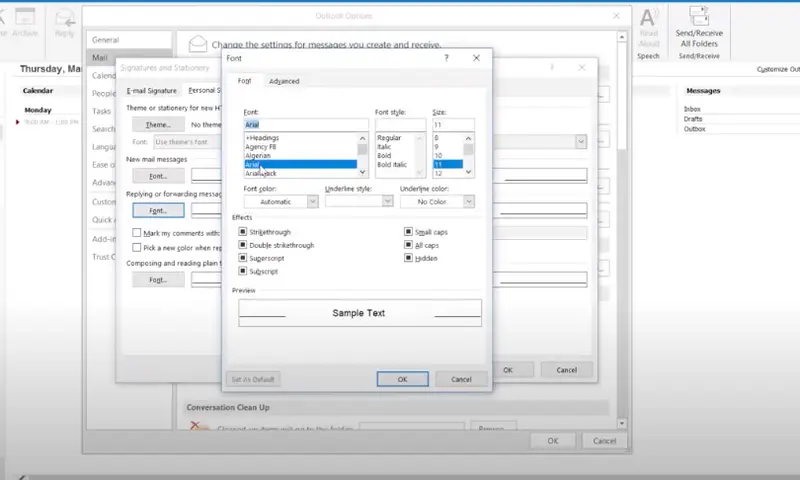The height and width of the screenshot is (480, 800).
Task: Click OK in the Font dialog
Action: (403, 379)
